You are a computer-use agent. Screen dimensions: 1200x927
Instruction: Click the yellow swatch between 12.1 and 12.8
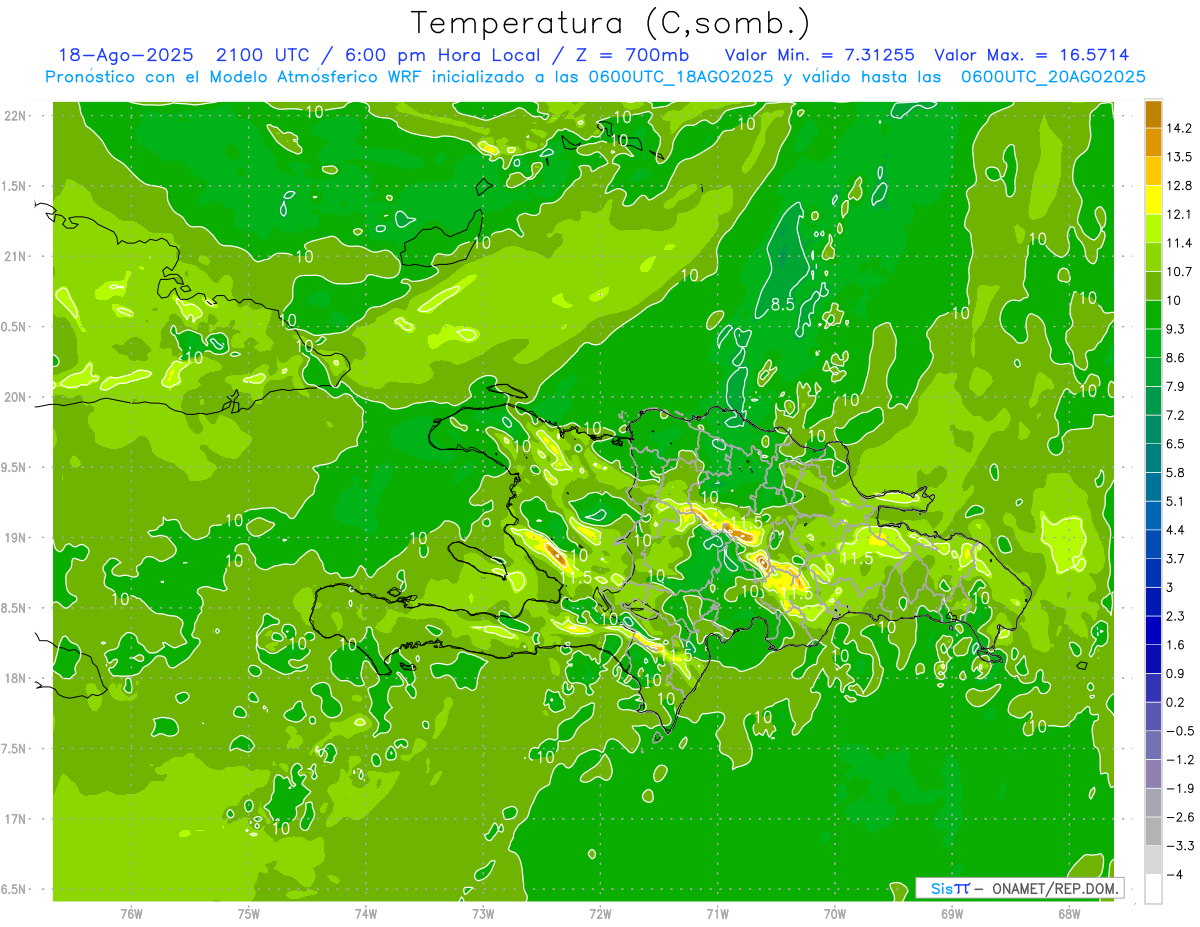pos(1153,200)
